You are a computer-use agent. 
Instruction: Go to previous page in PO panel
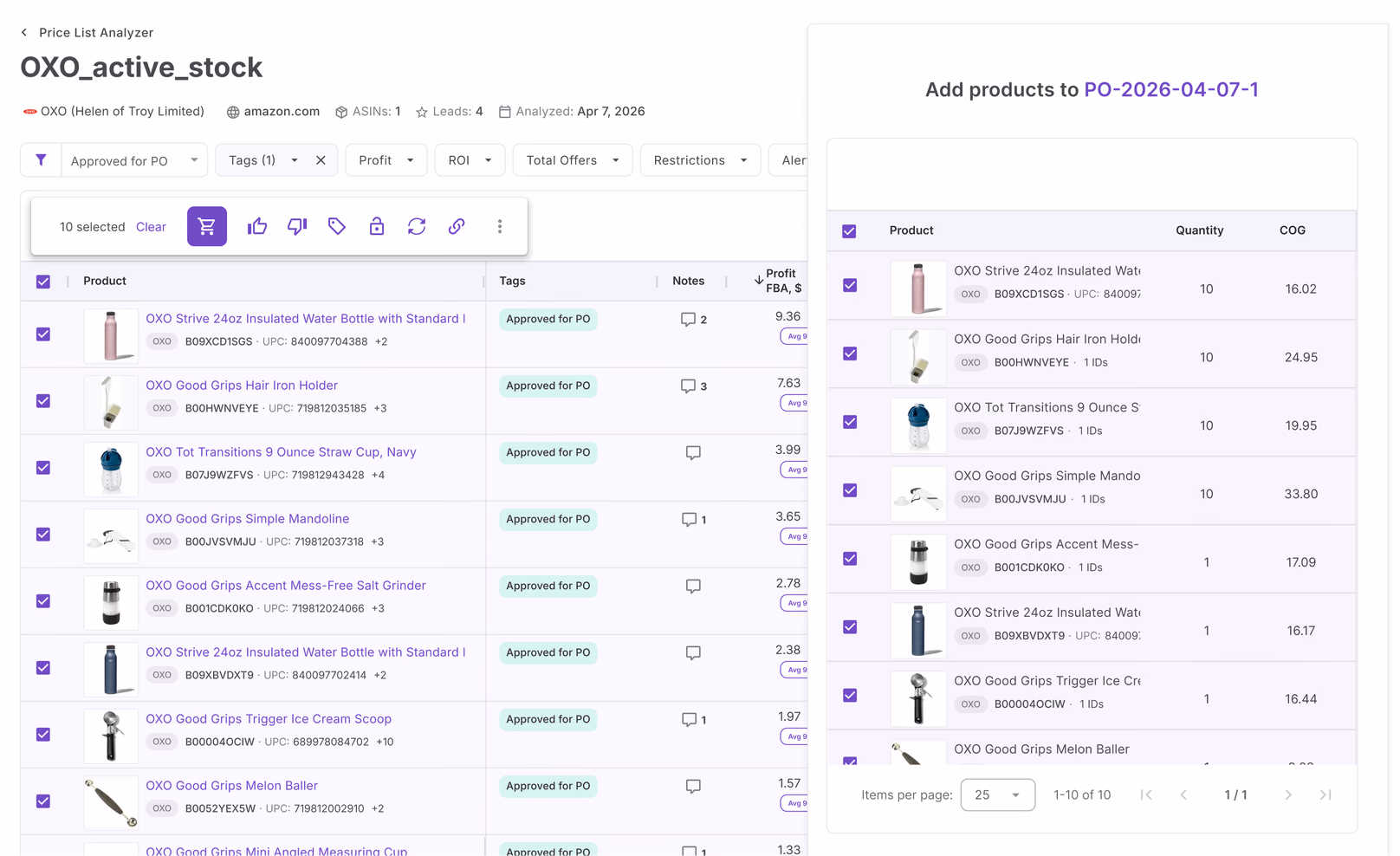(1183, 794)
